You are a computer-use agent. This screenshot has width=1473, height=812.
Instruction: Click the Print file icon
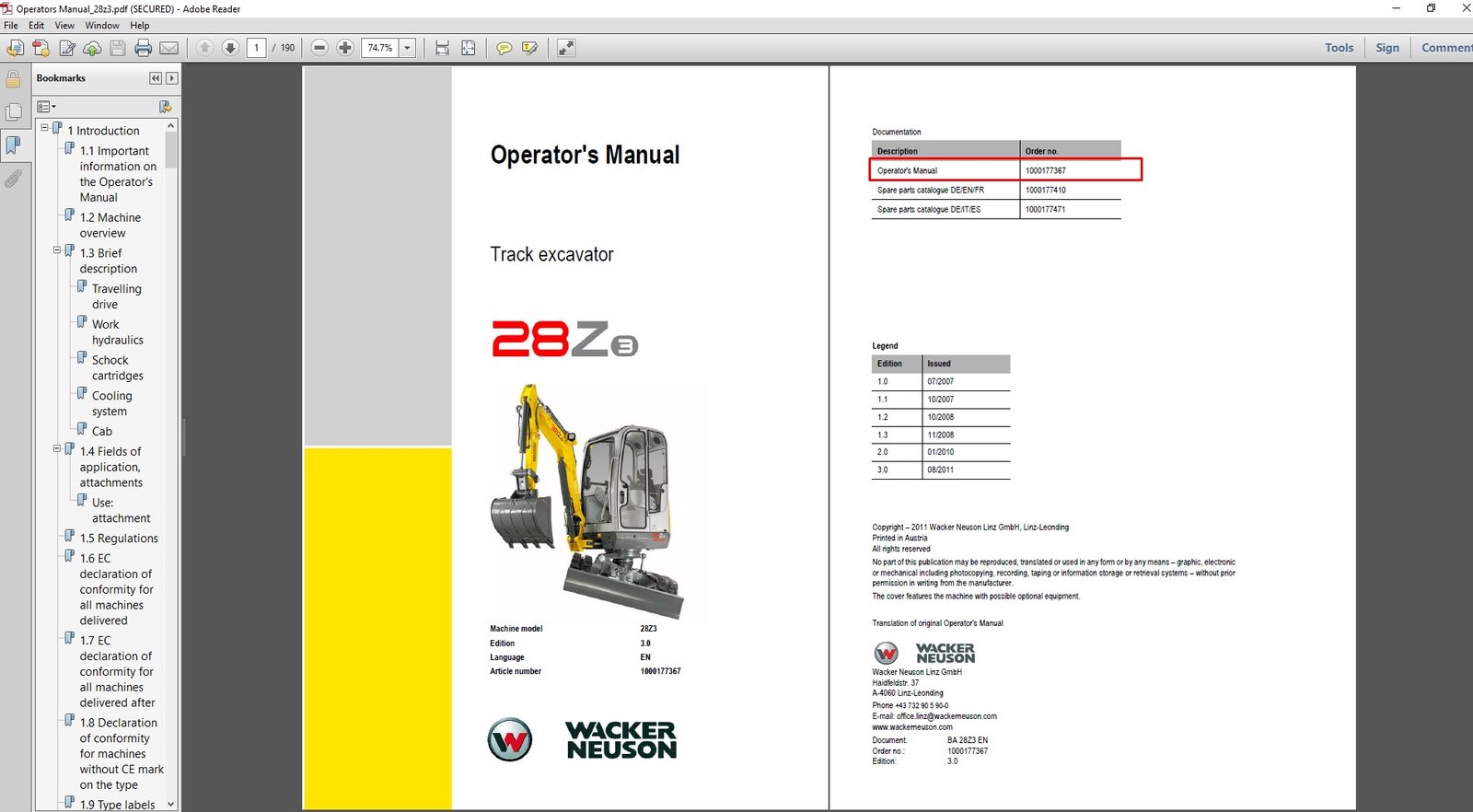point(143,48)
